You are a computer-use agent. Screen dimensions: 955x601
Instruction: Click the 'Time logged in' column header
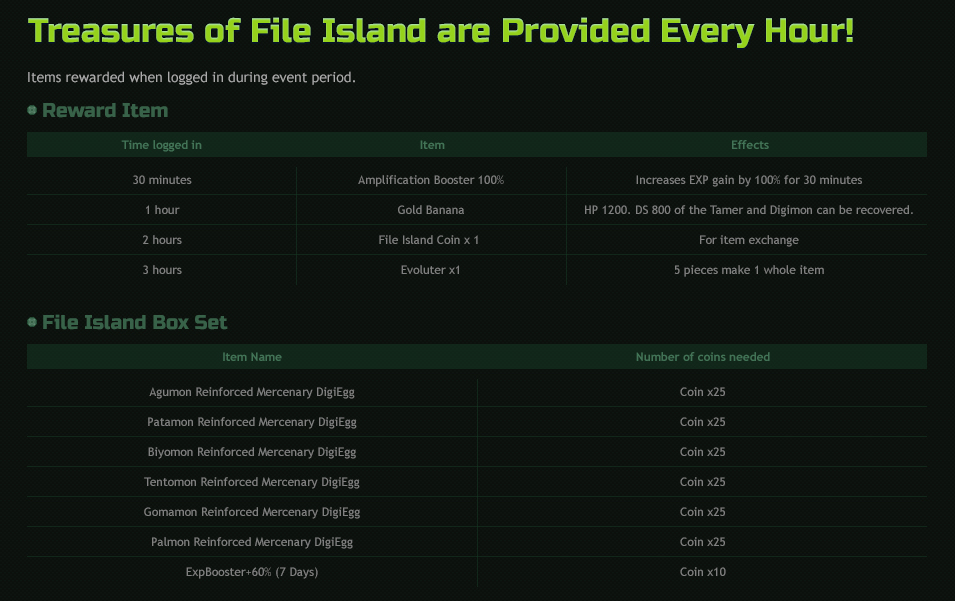161,145
